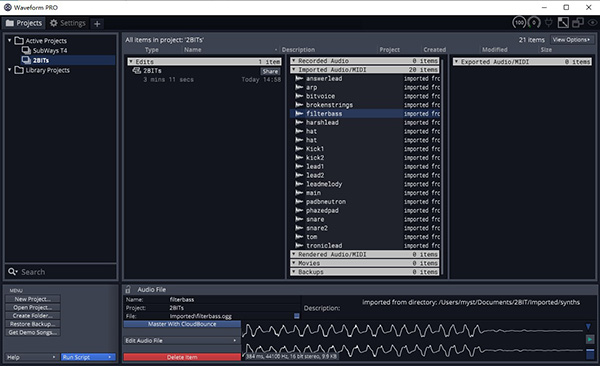Click the Restore Backup button
Viewport: 600px width, 366px height.
(33, 324)
